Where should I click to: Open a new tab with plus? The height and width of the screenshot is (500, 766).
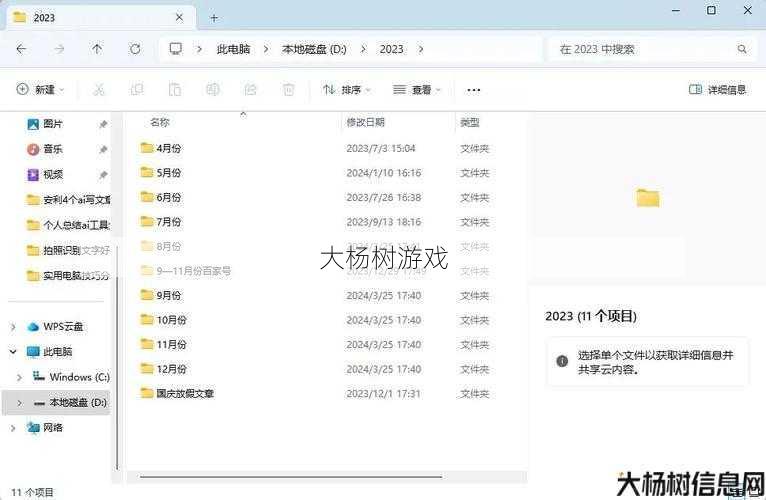tap(214, 18)
